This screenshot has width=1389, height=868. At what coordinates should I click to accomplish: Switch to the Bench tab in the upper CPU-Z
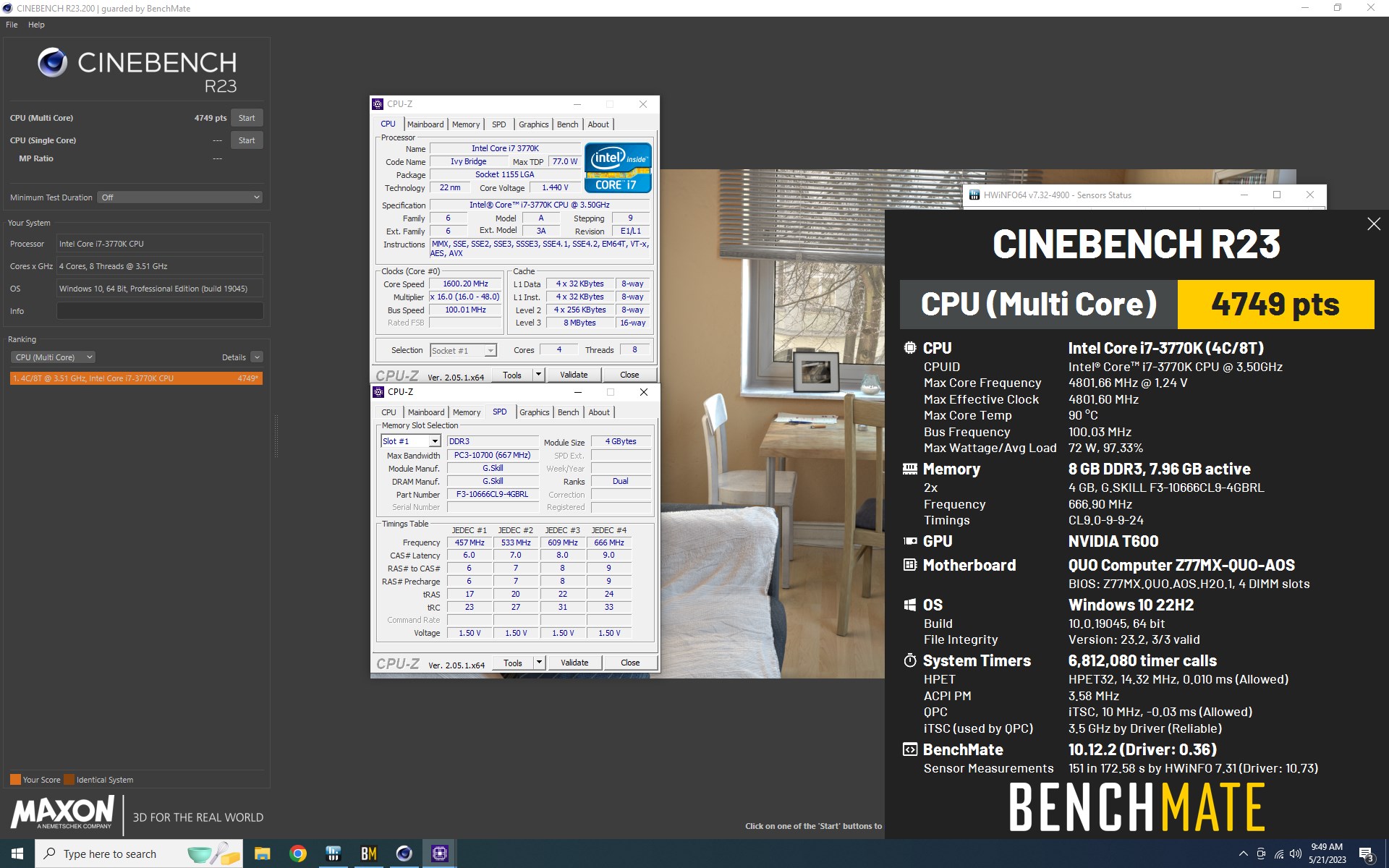[x=567, y=124]
